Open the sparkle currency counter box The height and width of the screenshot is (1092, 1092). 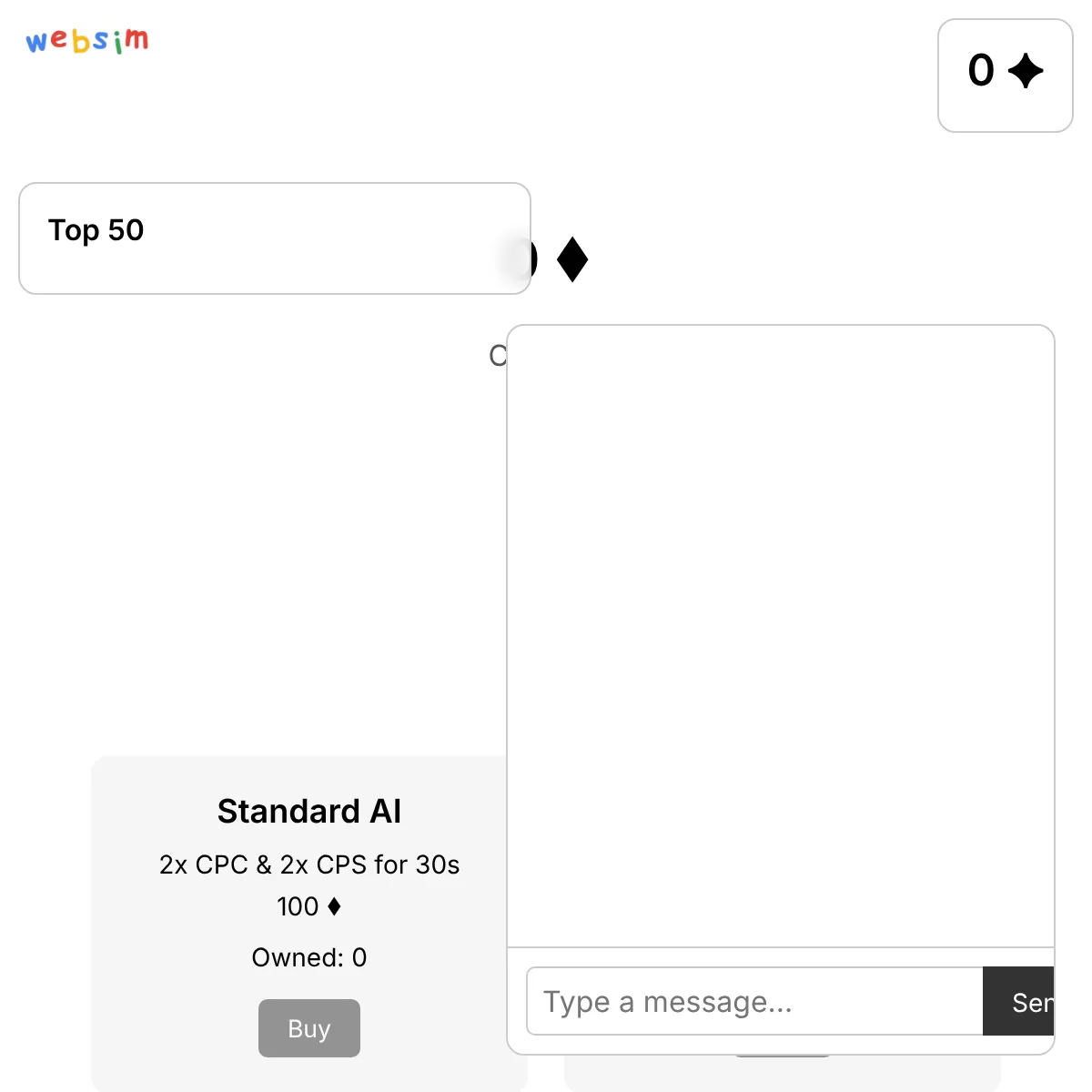click(1006, 76)
